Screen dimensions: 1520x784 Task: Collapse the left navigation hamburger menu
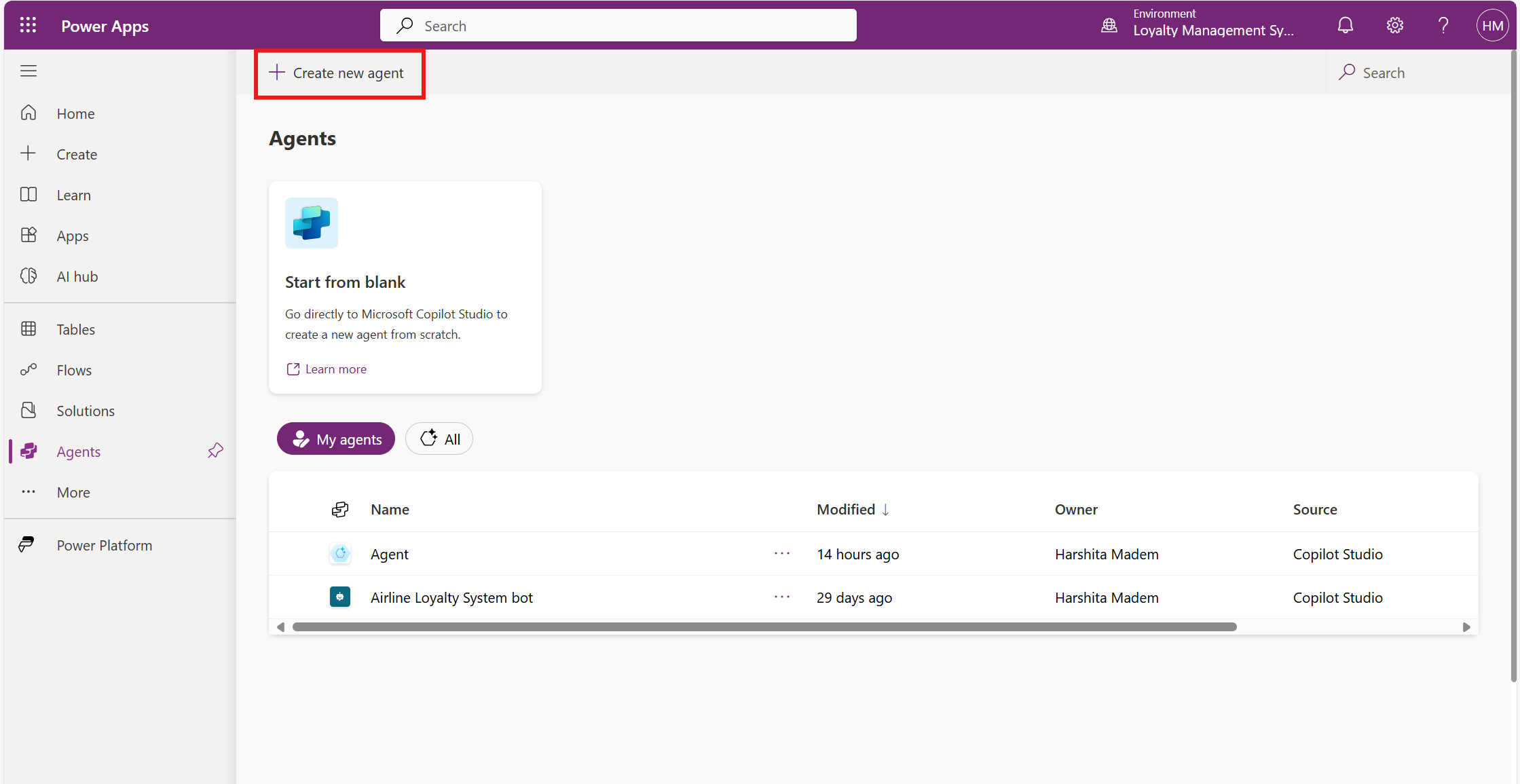tap(29, 71)
